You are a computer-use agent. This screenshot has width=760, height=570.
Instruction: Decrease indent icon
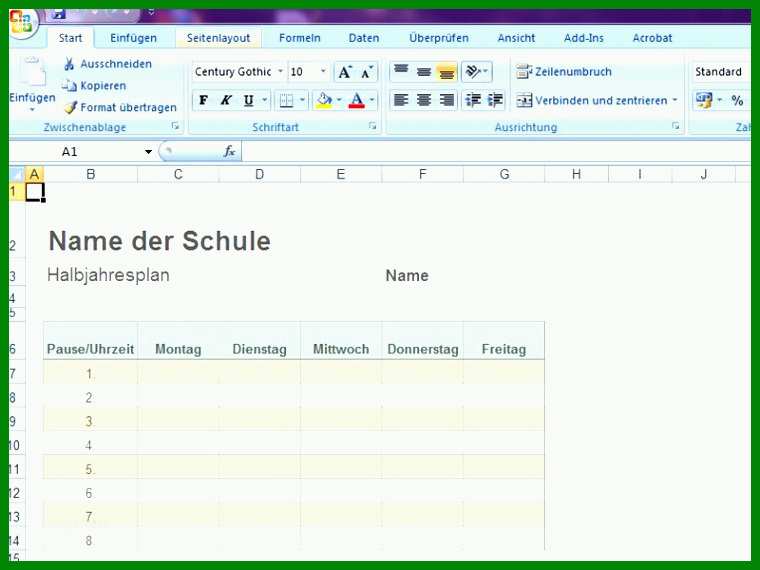click(x=473, y=100)
